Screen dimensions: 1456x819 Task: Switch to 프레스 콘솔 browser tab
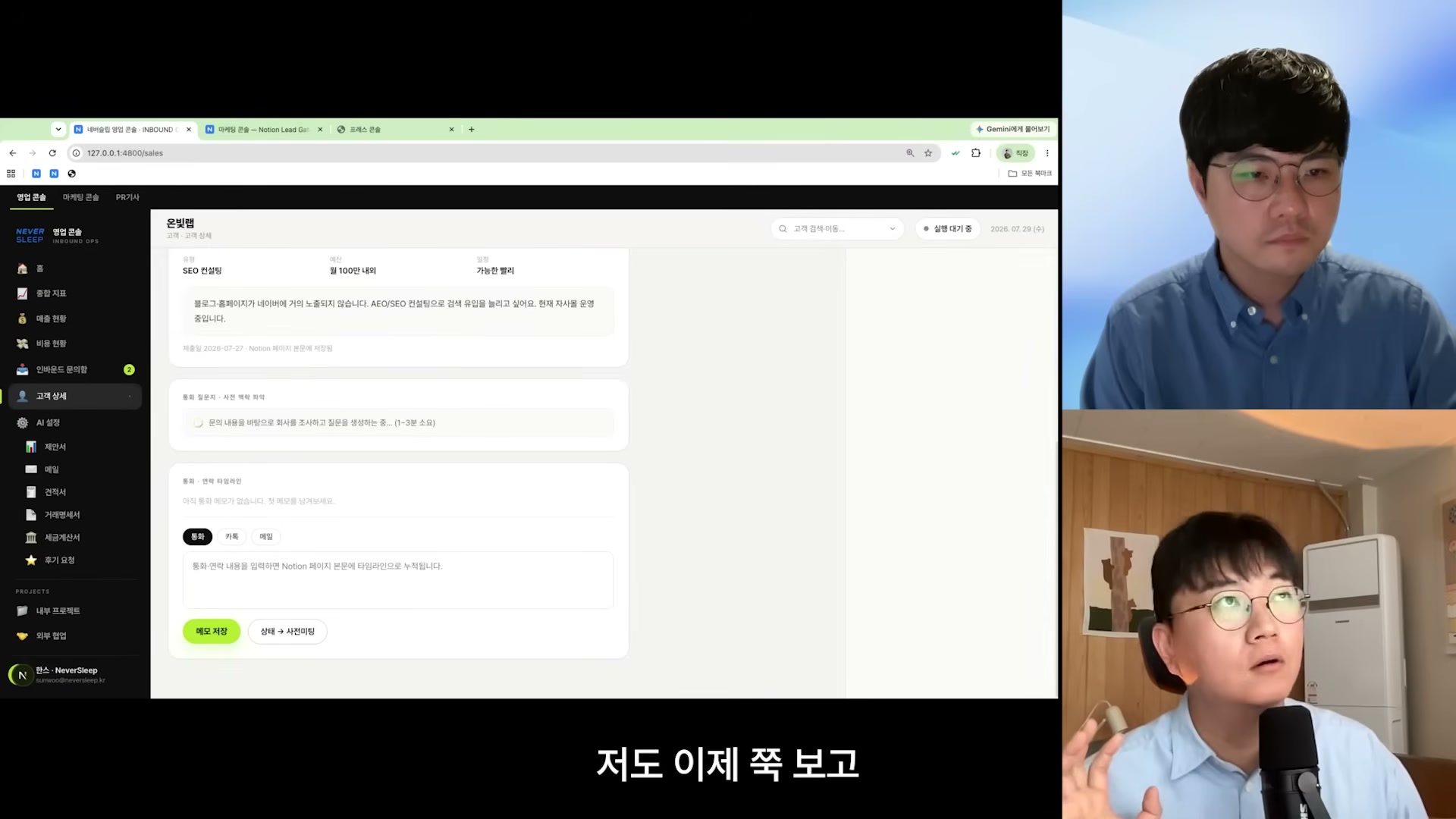click(x=395, y=130)
